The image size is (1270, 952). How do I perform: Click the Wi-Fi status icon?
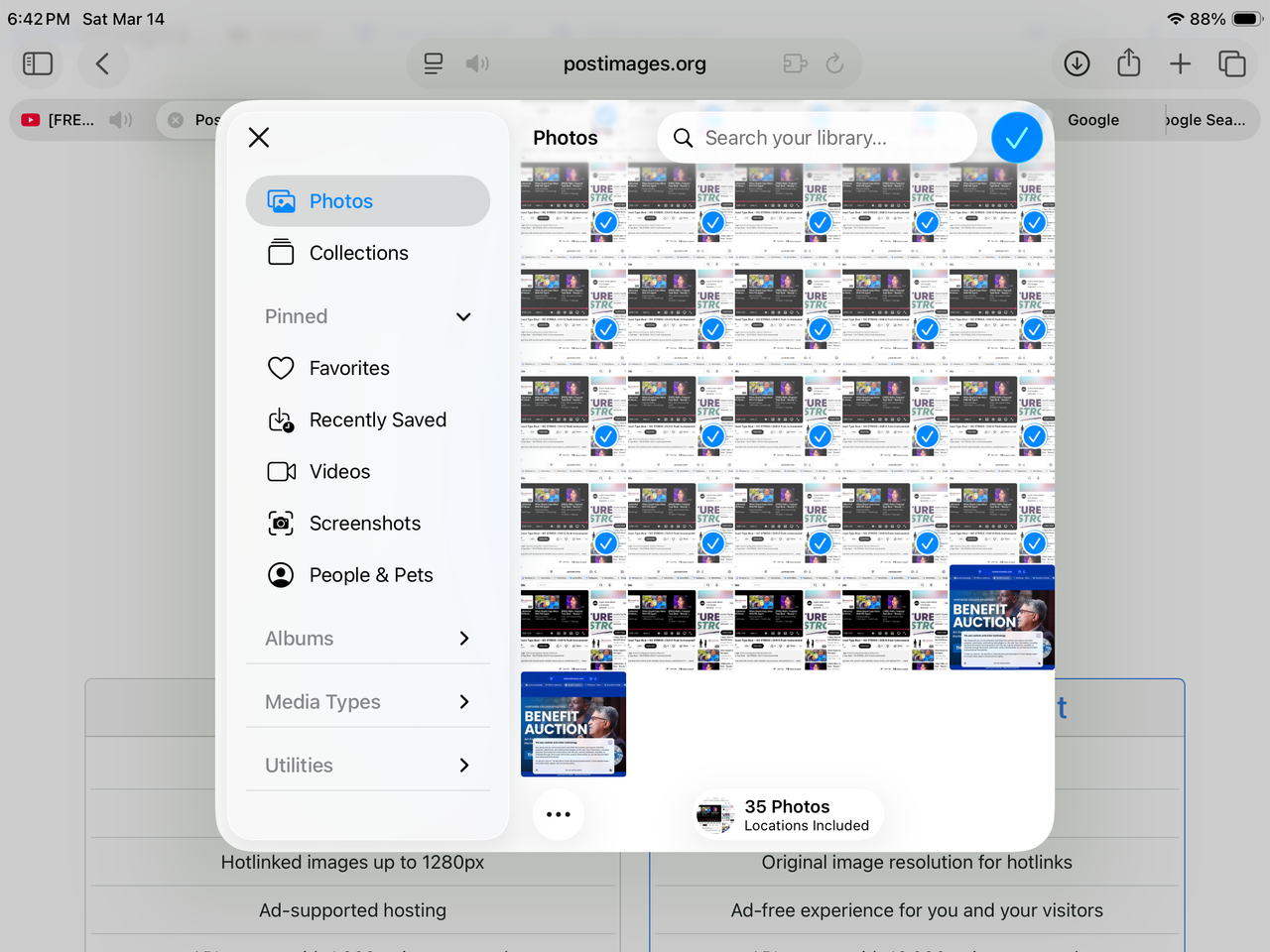1176,19
